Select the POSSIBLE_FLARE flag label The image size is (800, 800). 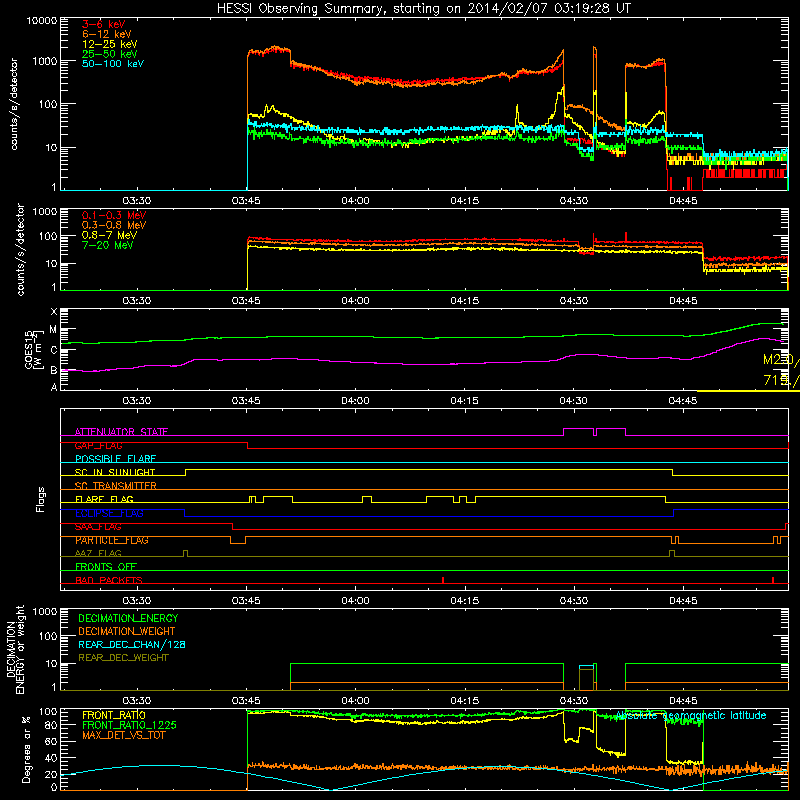(115, 459)
